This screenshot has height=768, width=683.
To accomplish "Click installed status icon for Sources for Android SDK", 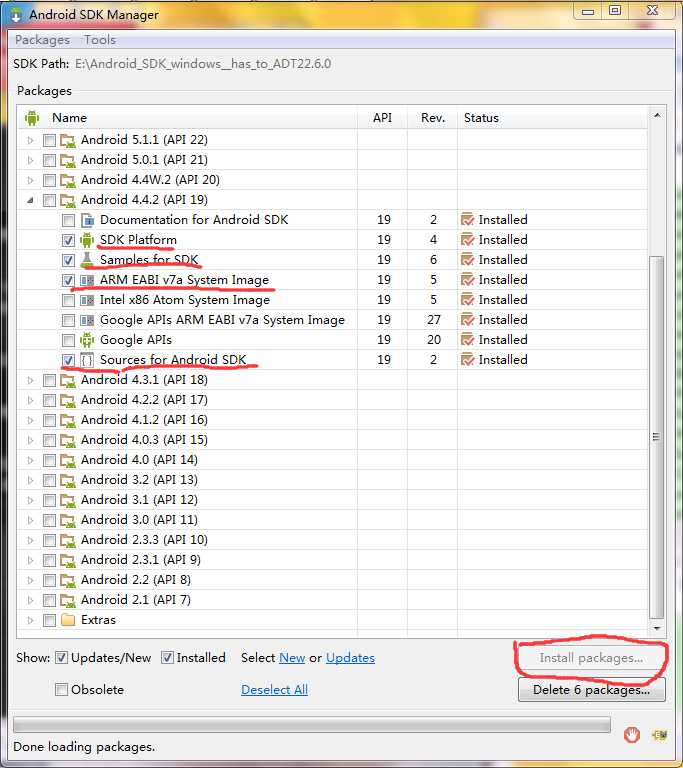I will pyautogui.click(x=467, y=360).
